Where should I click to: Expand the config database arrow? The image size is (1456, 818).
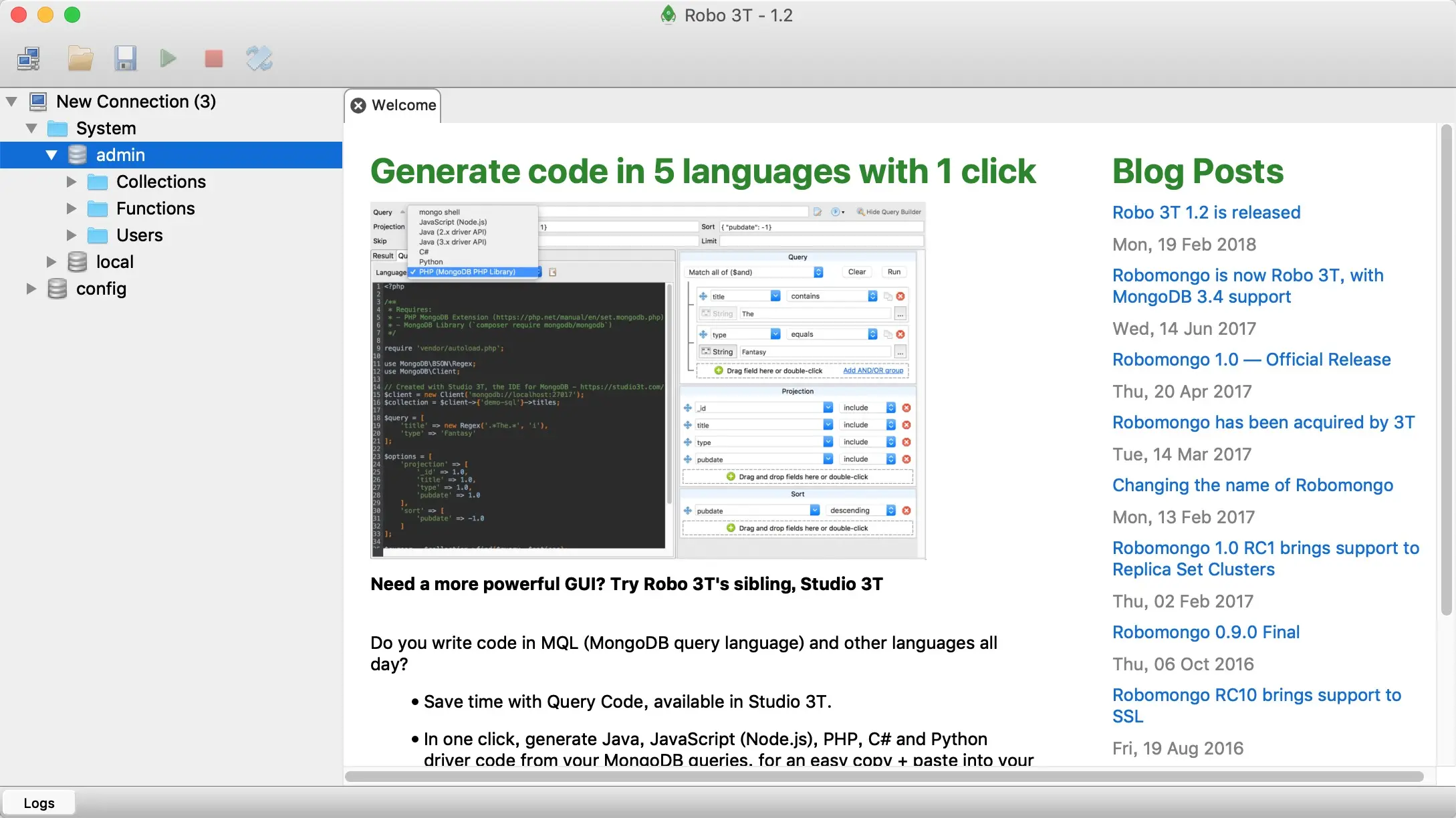click(31, 289)
